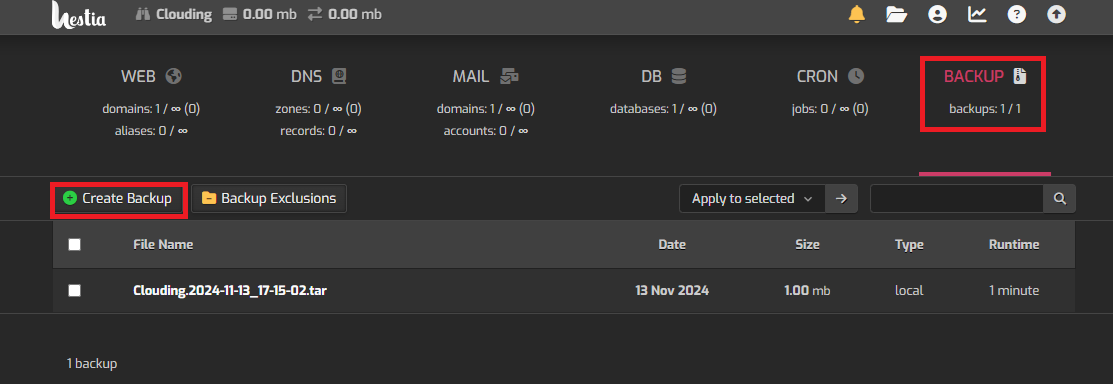Click the search input field

(x=957, y=199)
